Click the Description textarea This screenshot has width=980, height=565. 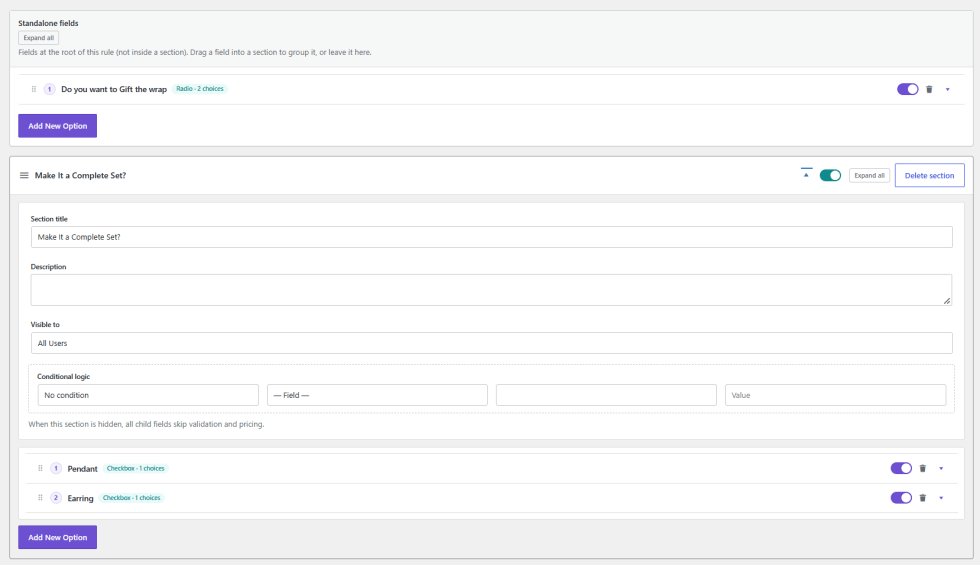coord(491,290)
